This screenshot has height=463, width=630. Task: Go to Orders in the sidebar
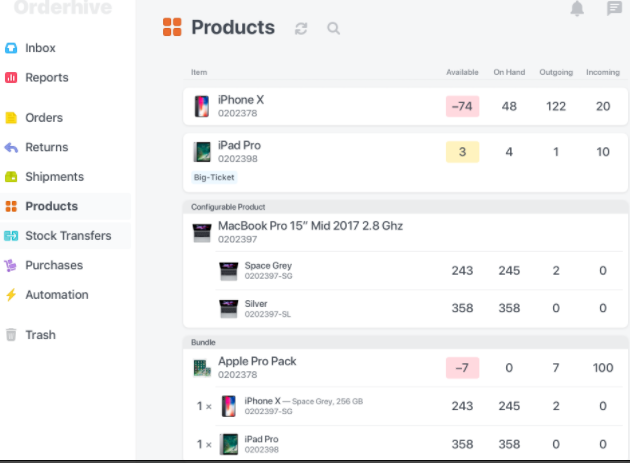43,118
